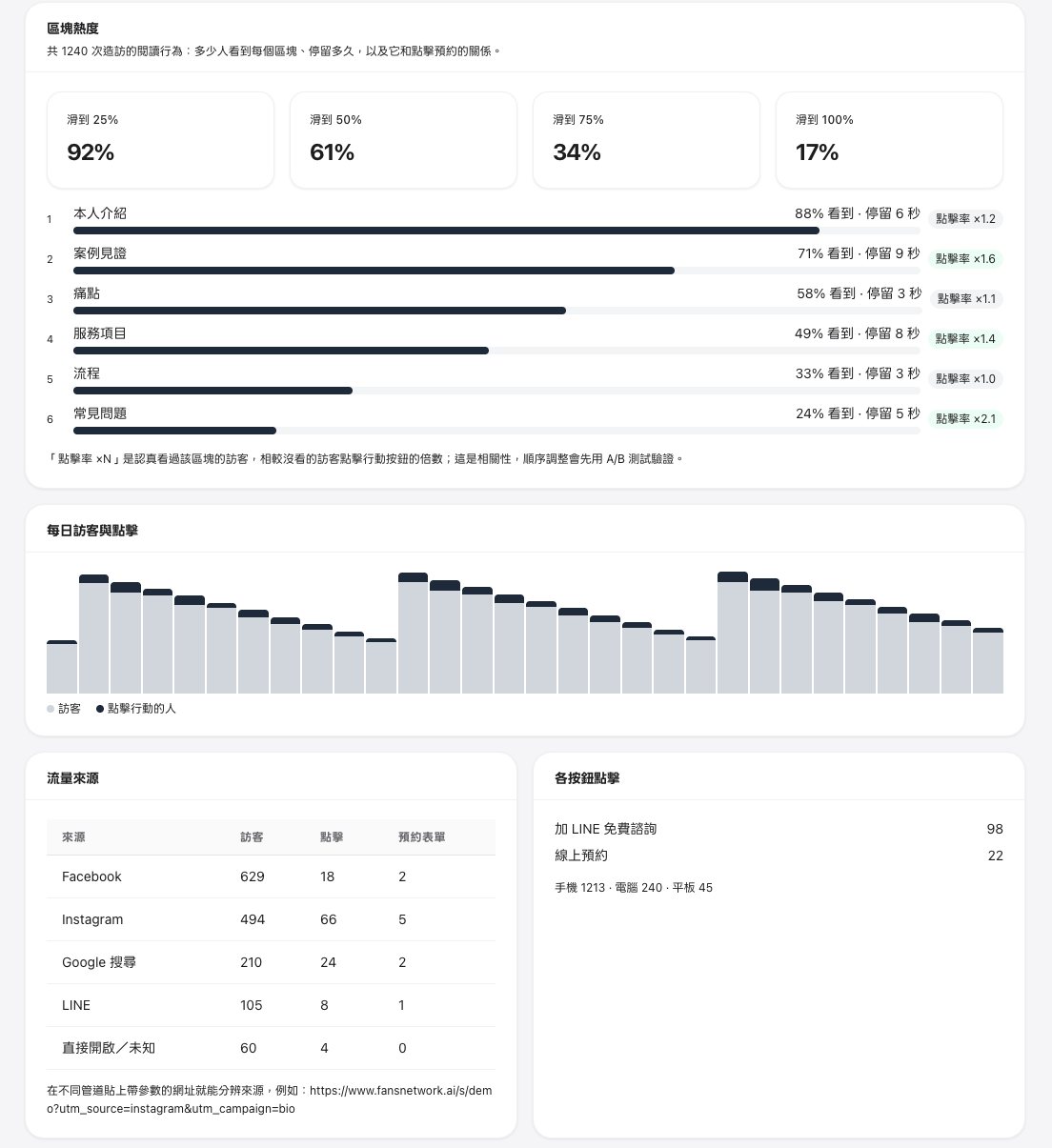Click the 線上預約 row
Viewport: 1052px width, 1148px height.
coord(779,856)
